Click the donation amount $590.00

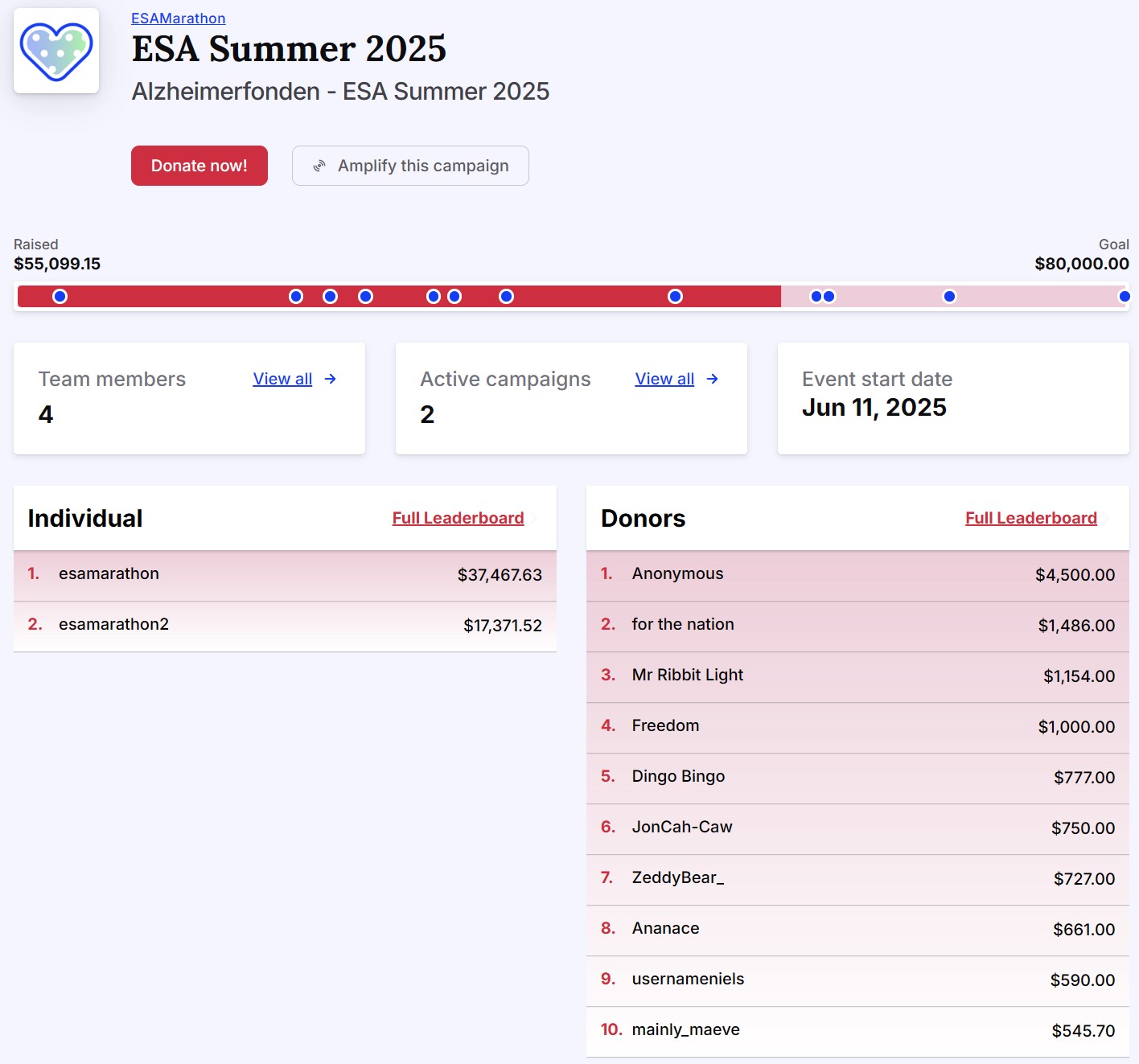coord(1083,980)
